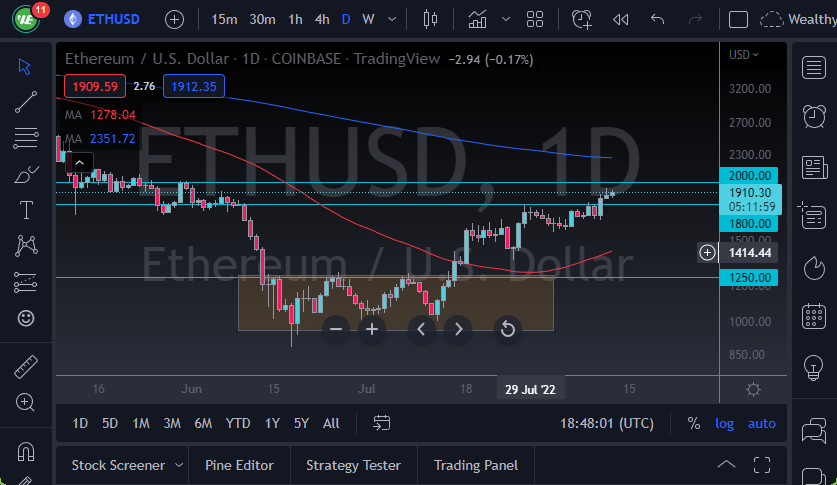Viewport: 837px width, 485px height.
Task: Open the emoji icons tool
Action: tap(26, 319)
